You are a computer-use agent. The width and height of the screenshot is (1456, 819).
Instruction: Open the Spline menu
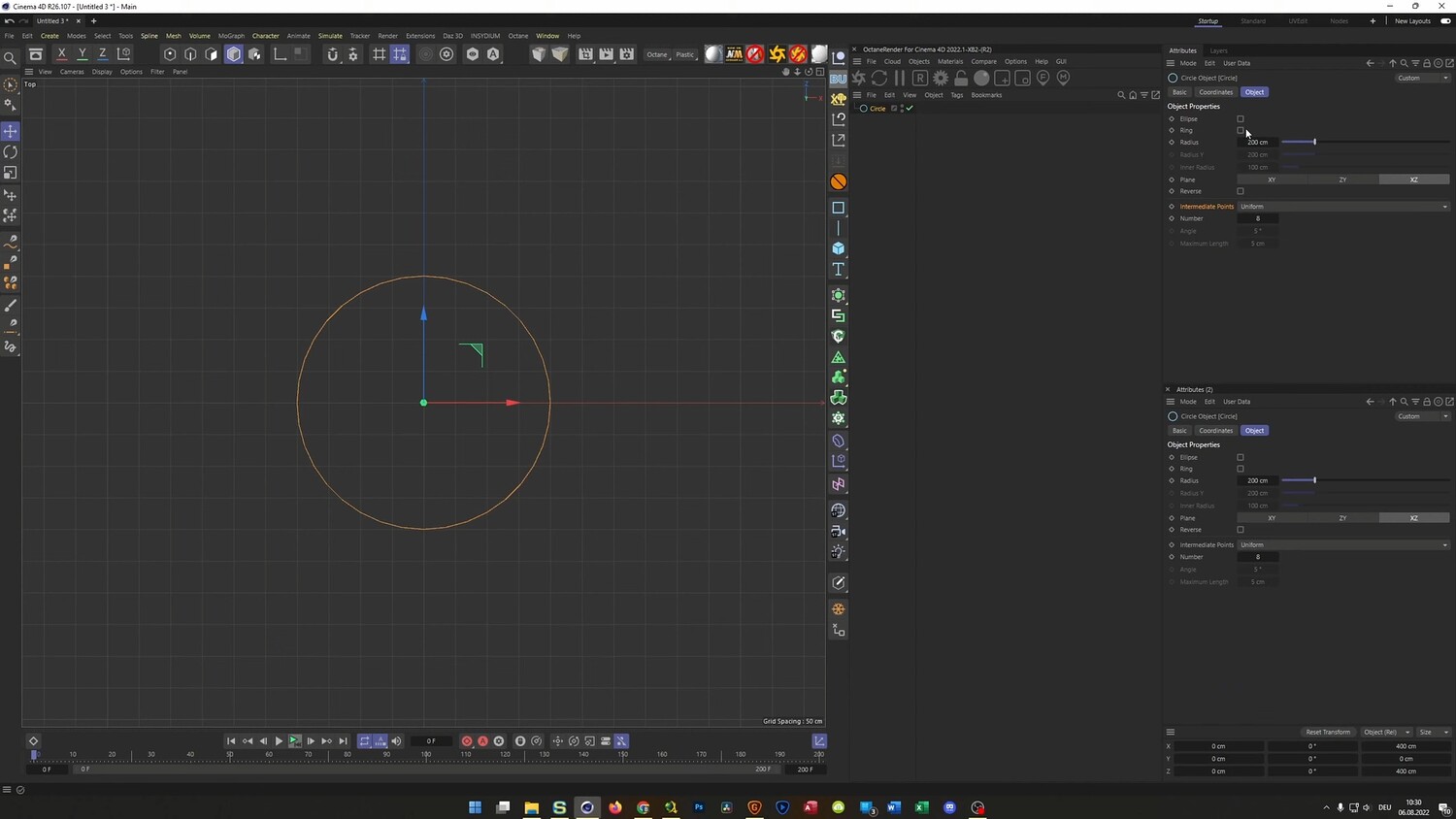tap(149, 36)
